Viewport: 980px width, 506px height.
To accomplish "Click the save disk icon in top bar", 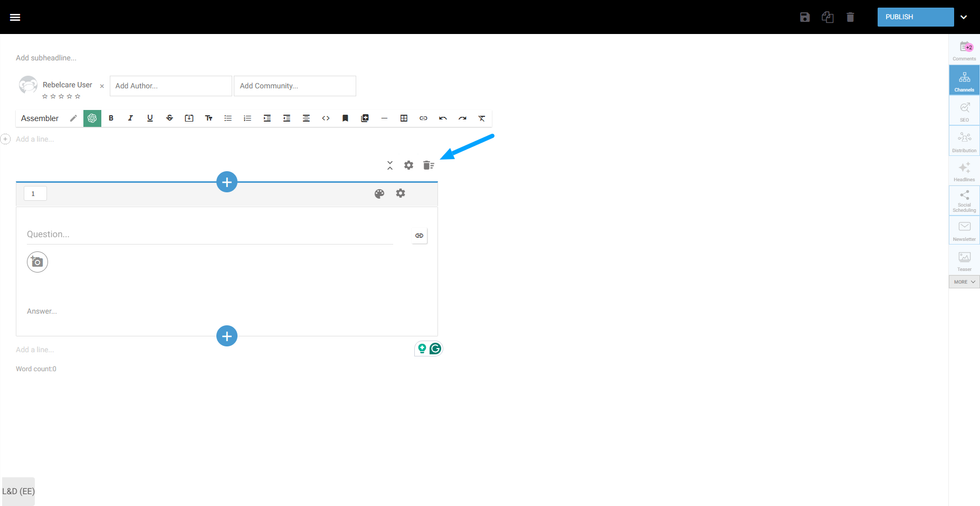I will pos(805,17).
